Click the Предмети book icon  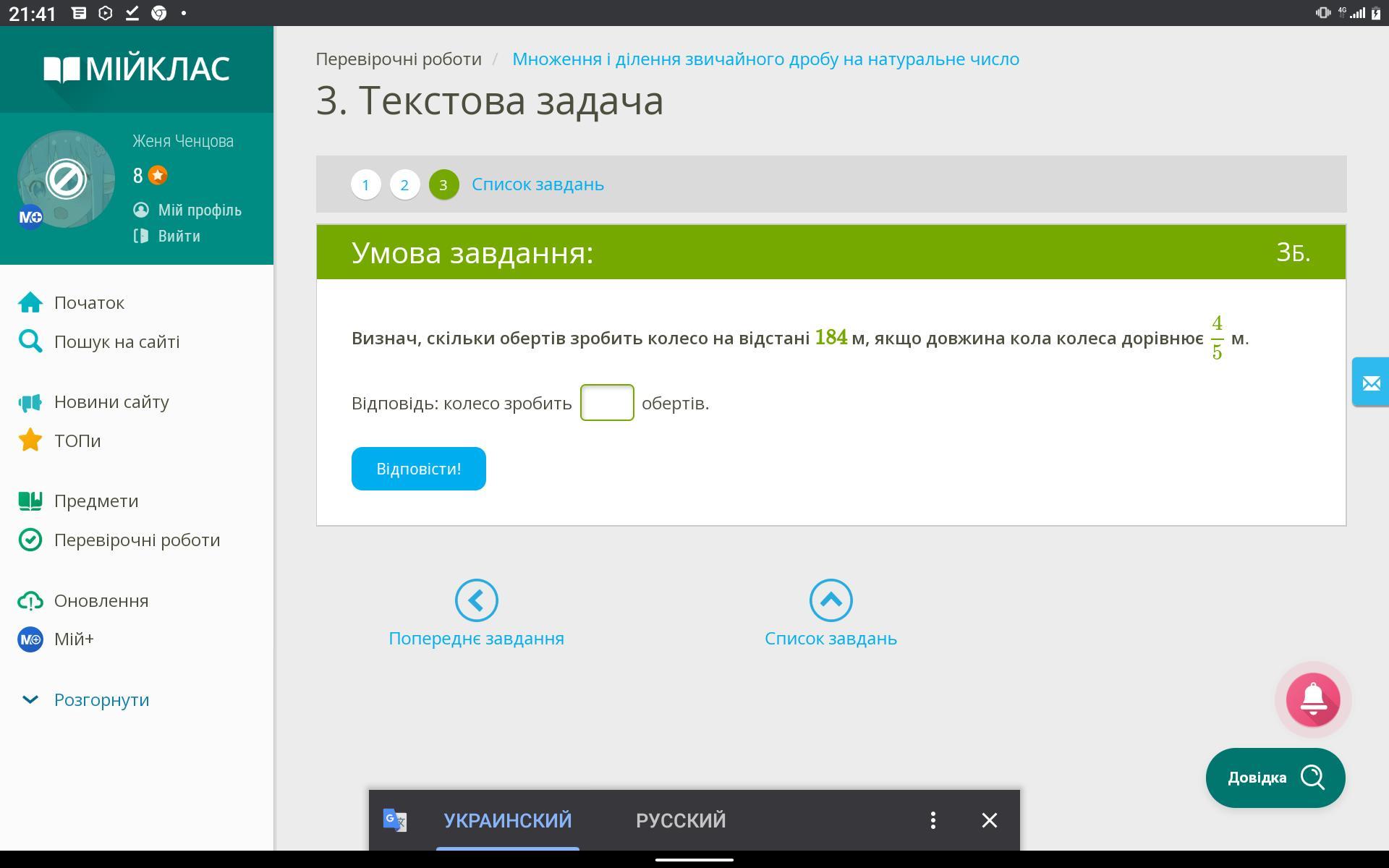30,501
